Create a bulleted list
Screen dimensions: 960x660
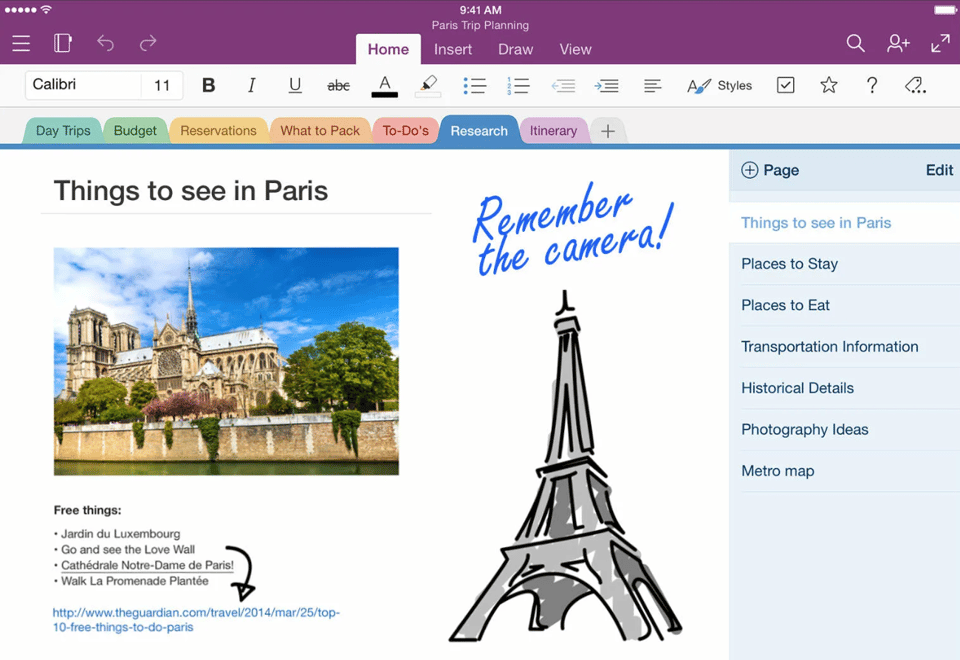click(x=475, y=85)
